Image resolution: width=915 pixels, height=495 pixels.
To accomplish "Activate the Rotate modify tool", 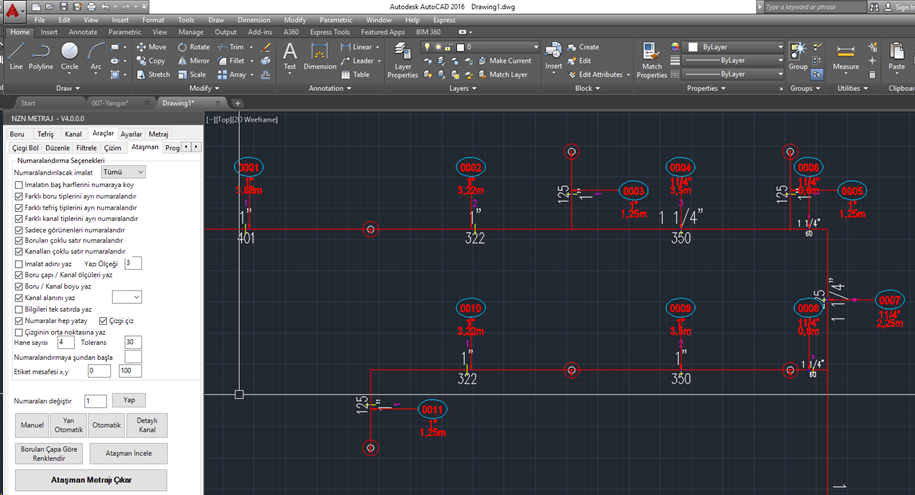I will pos(194,47).
